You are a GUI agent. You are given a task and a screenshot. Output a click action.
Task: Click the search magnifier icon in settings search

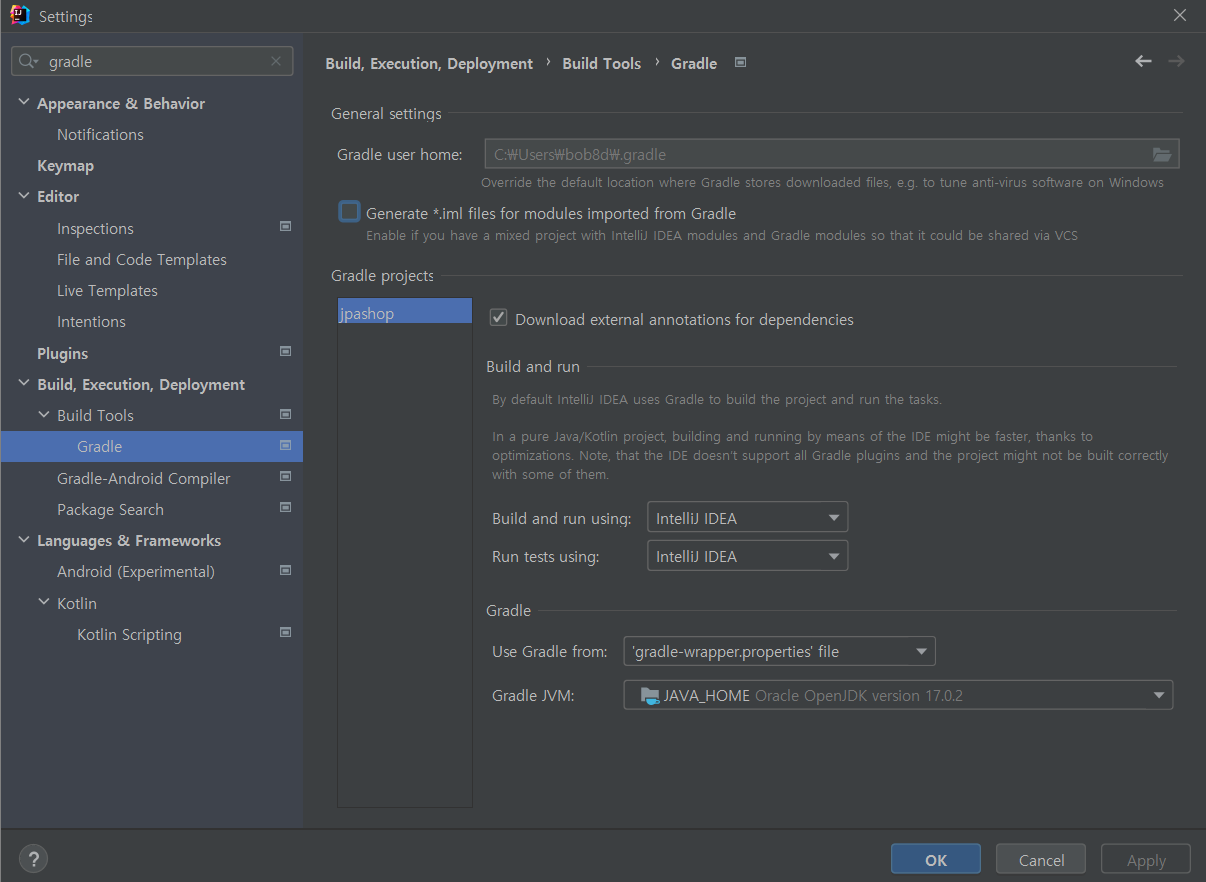(28, 62)
